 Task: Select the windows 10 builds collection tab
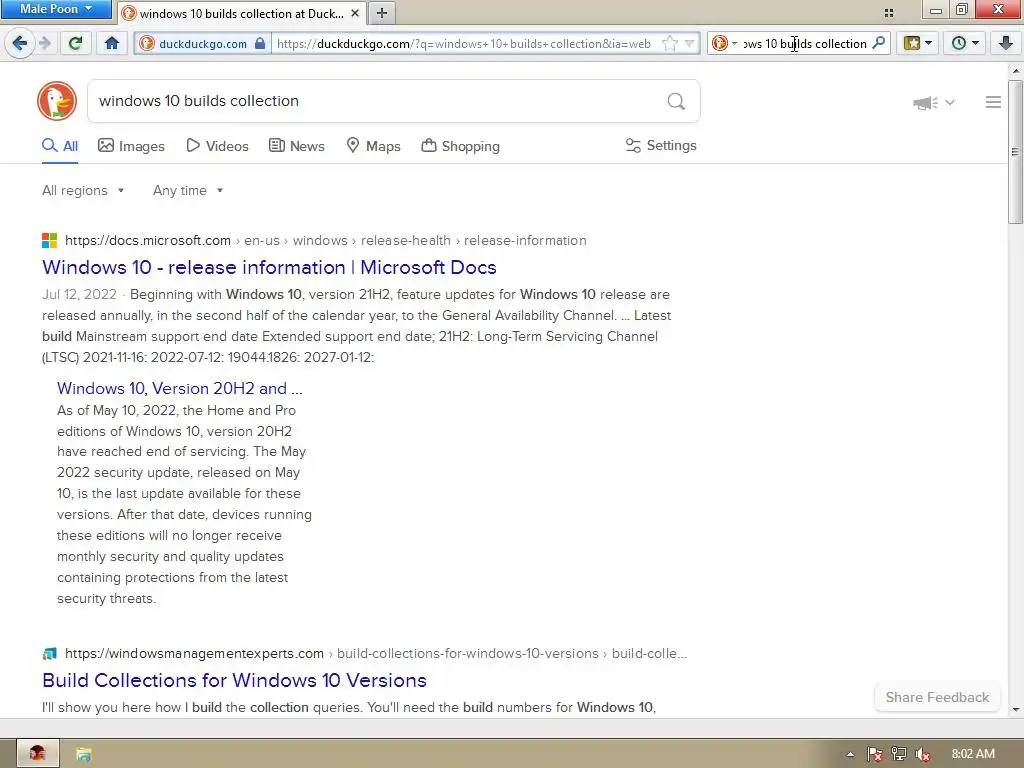[242, 13]
